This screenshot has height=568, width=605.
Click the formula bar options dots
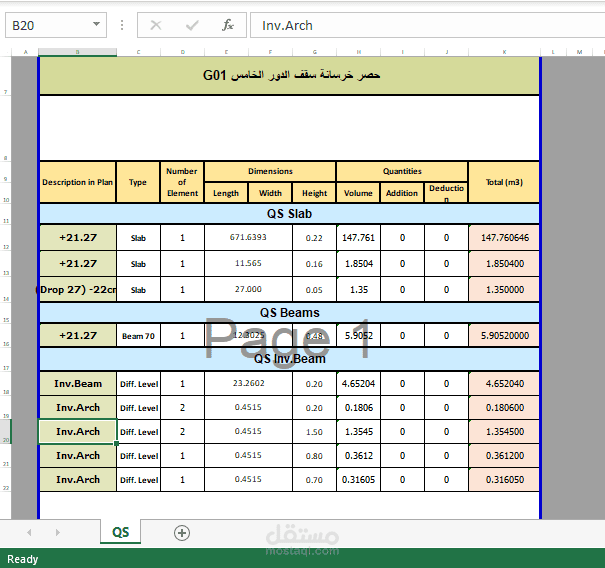tap(122, 25)
